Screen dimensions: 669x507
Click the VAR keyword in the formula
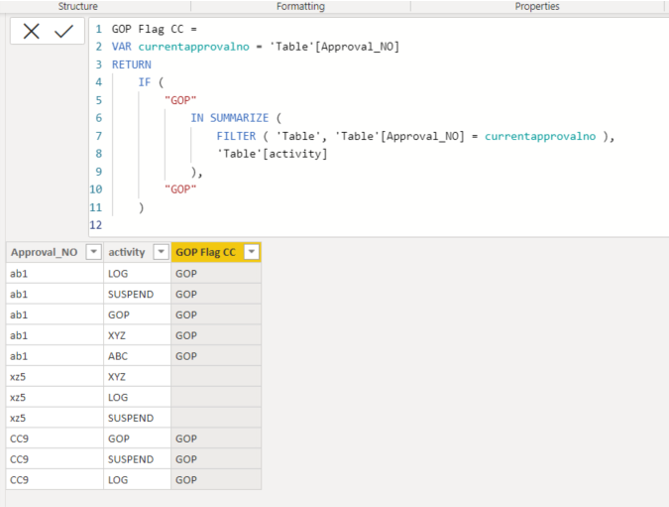pos(122,47)
